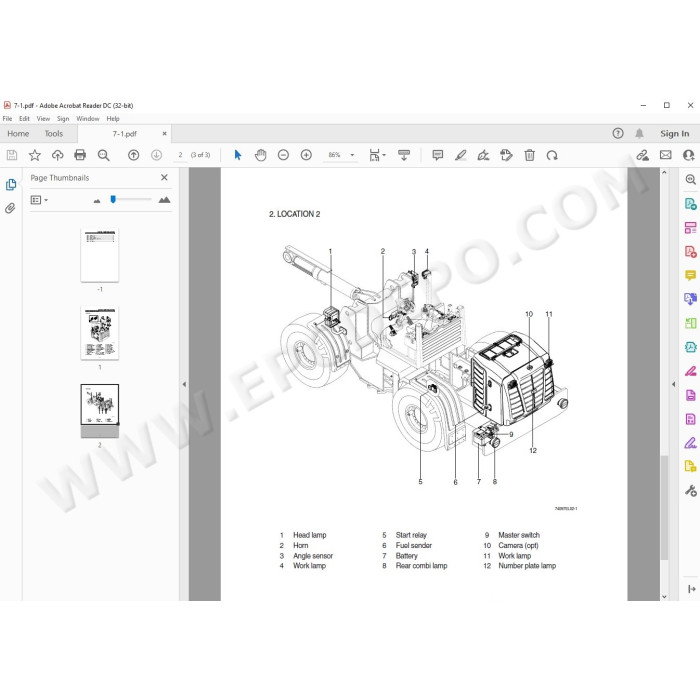Viewport: 700px width, 700px height.
Task: Select the Highlight text tool
Action: click(461, 155)
